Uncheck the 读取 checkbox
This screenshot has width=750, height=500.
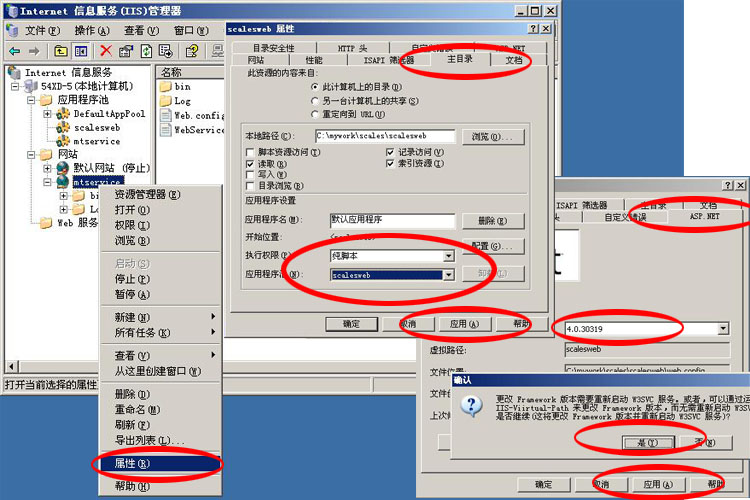tap(250, 164)
